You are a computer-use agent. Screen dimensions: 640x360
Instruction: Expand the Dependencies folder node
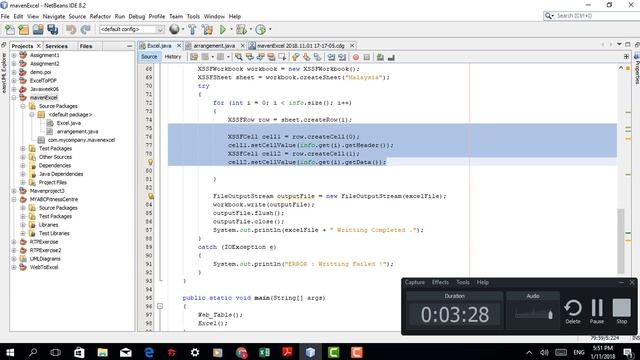[x=23, y=165]
